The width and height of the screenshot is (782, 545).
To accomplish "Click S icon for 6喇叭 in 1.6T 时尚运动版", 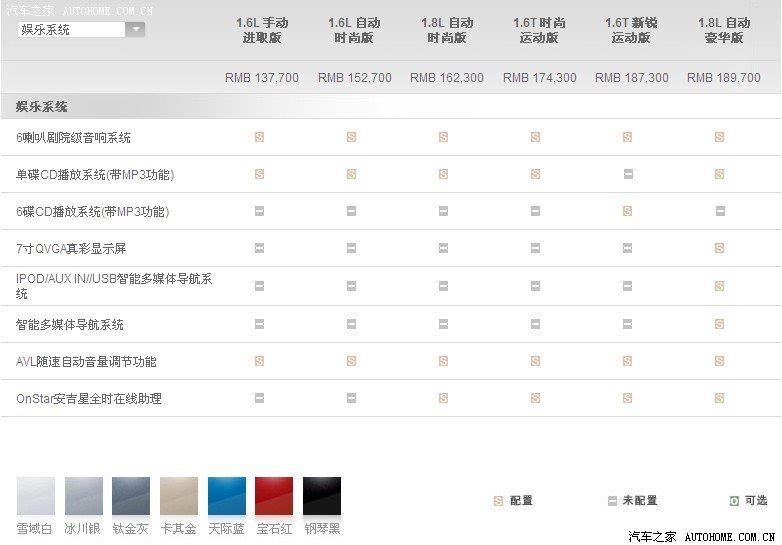I will click(x=536, y=137).
